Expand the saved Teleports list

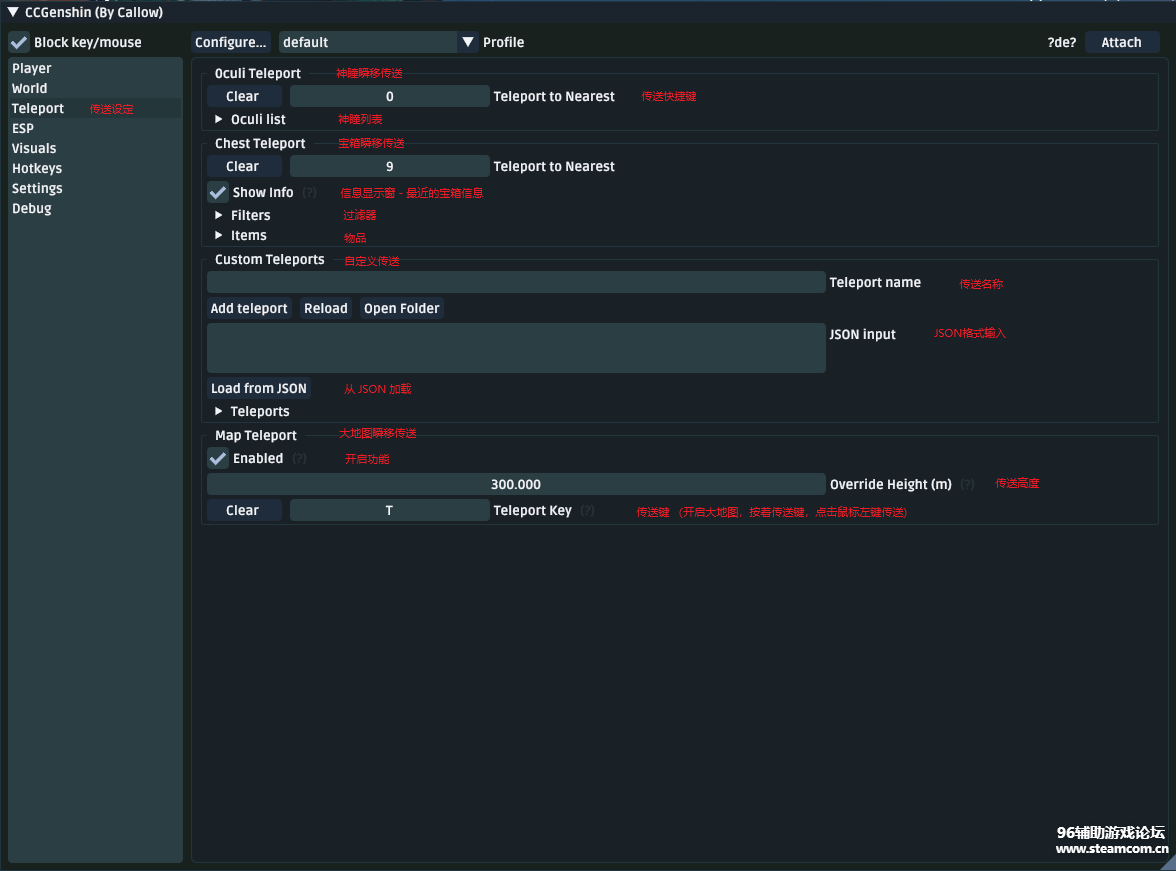219,411
